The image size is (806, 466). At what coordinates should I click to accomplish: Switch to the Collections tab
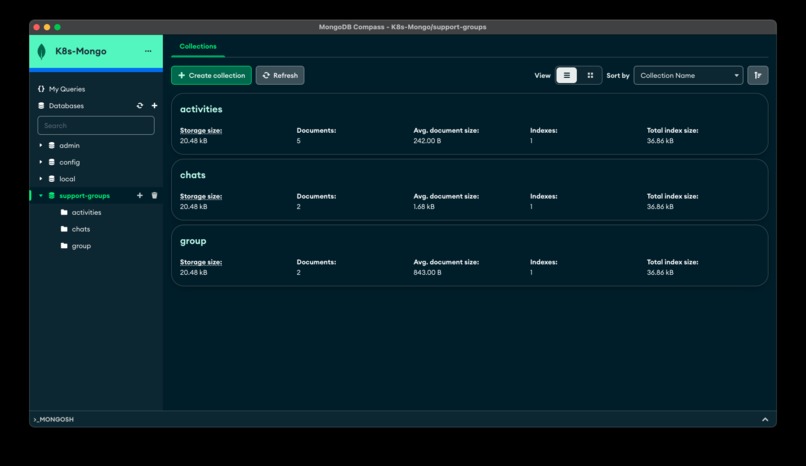point(198,46)
